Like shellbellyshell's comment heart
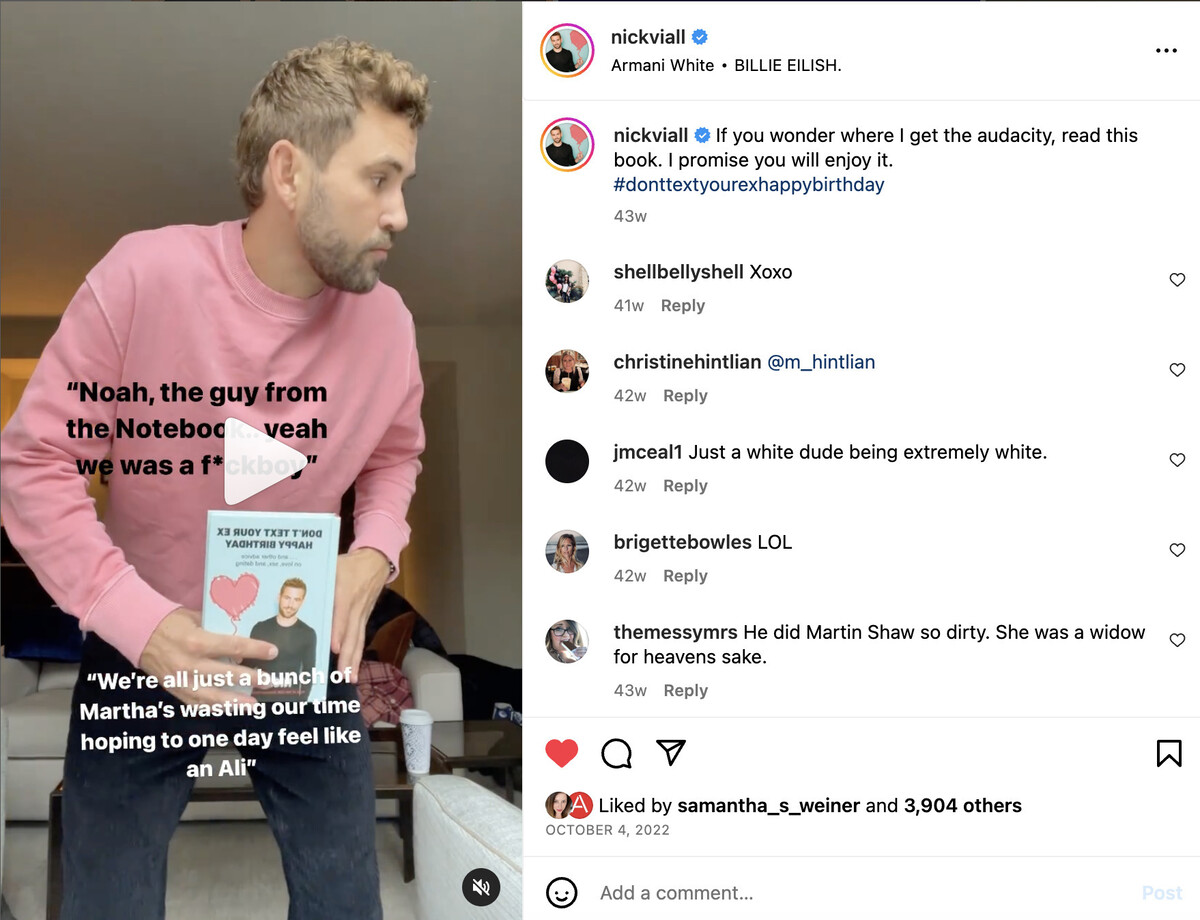 1177,280
